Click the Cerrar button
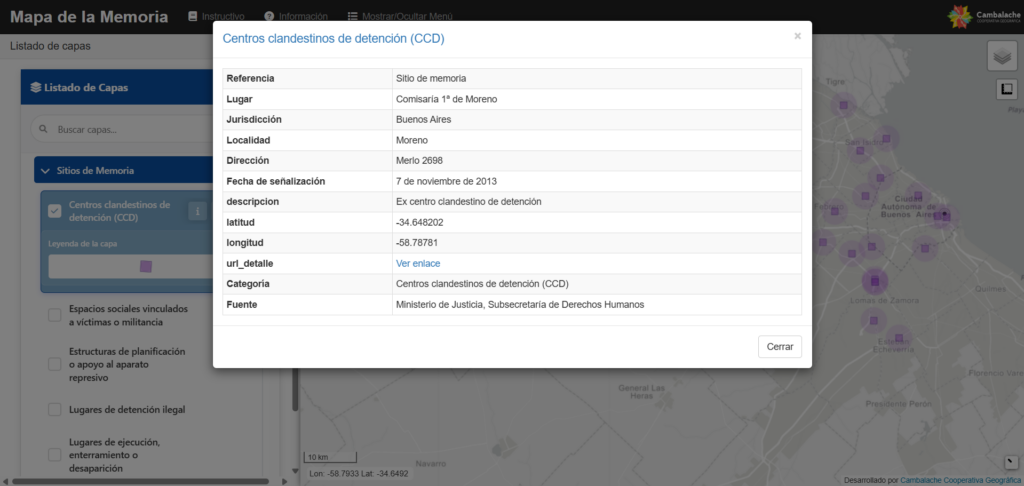Screen dimensions: 1024x486 [779, 346]
